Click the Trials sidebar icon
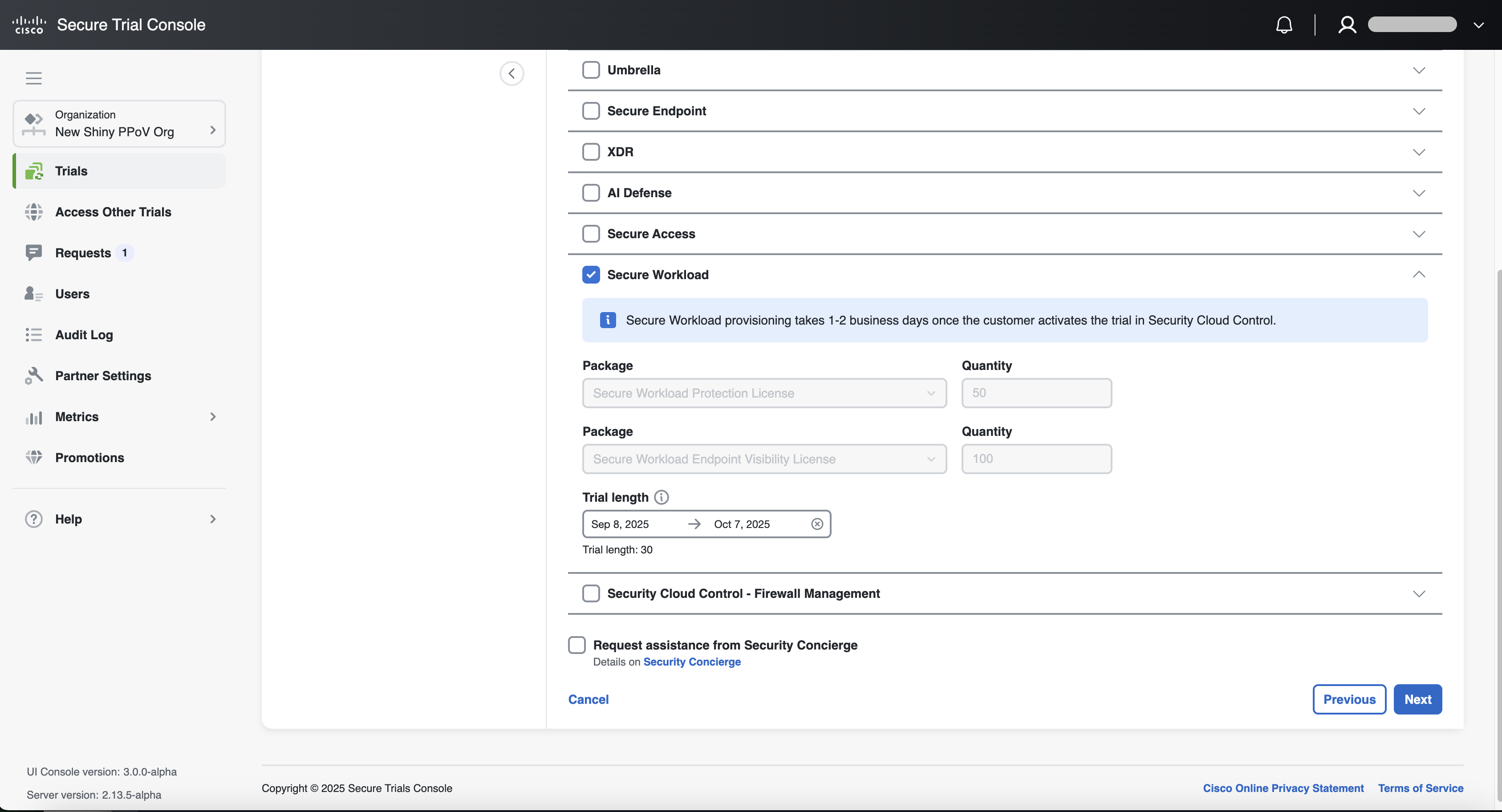The image size is (1502, 812). click(x=34, y=171)
